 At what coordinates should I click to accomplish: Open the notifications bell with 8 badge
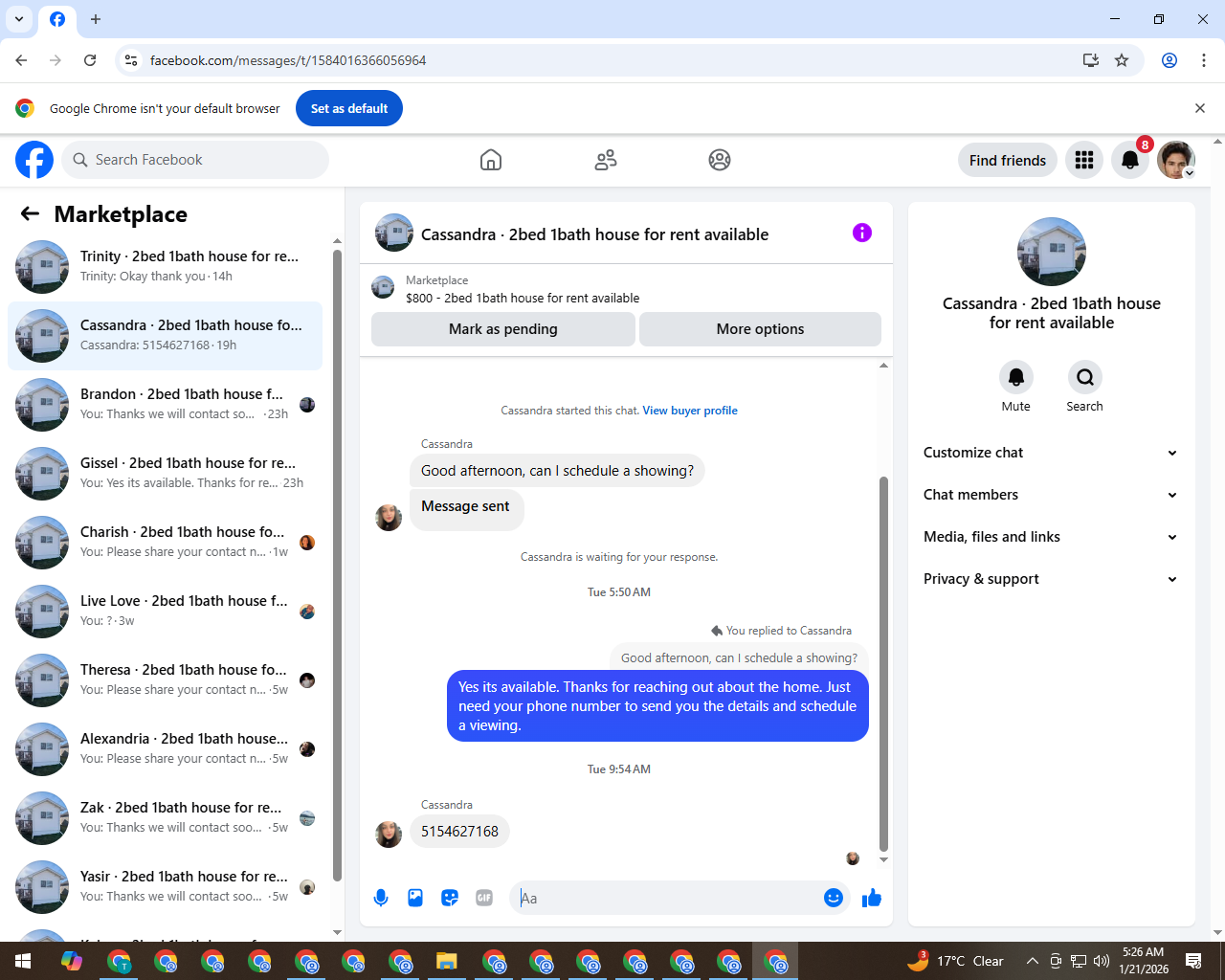tap(1130, 160)
